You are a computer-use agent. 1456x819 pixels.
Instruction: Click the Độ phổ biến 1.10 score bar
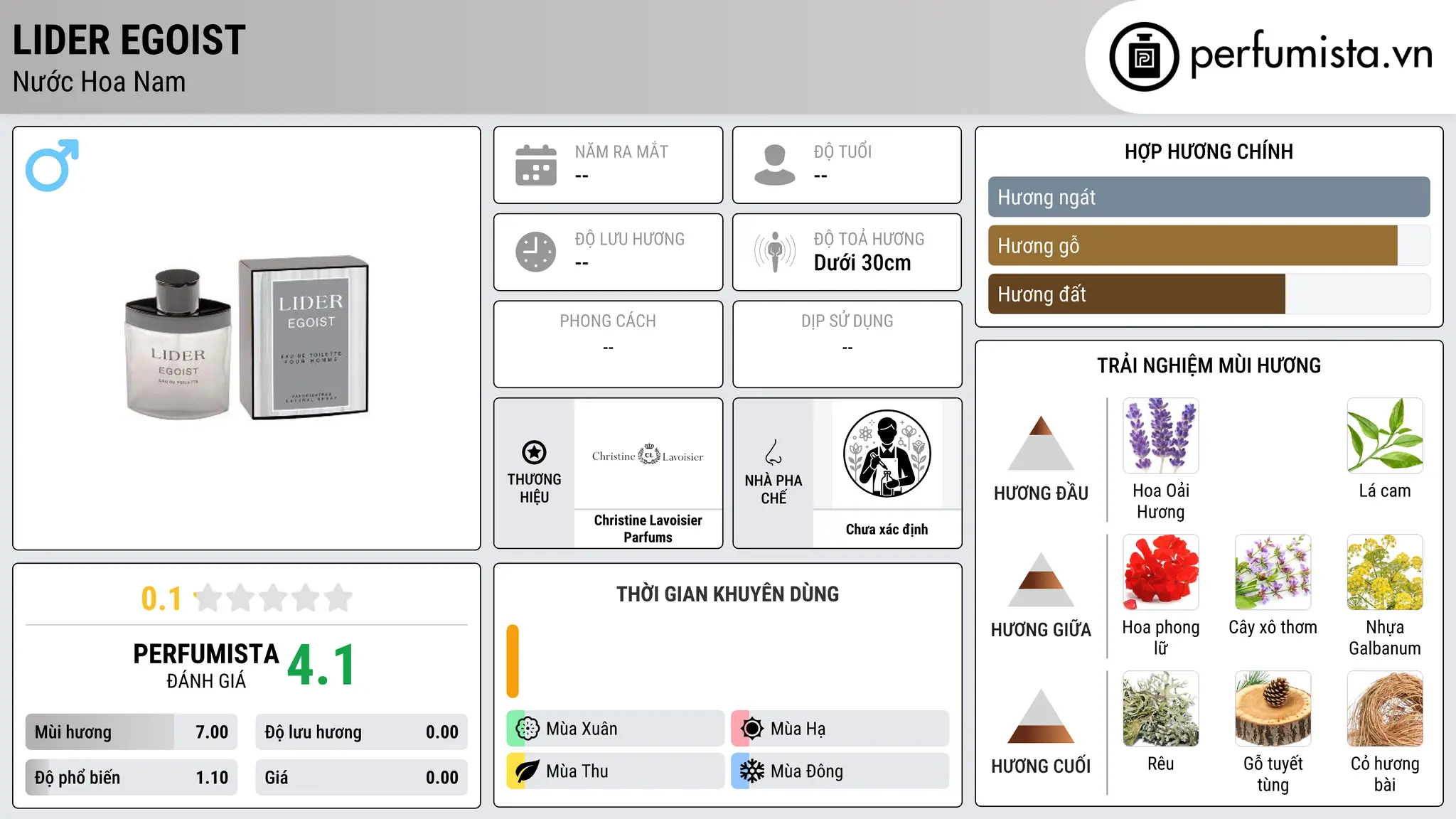coord(132,777)
